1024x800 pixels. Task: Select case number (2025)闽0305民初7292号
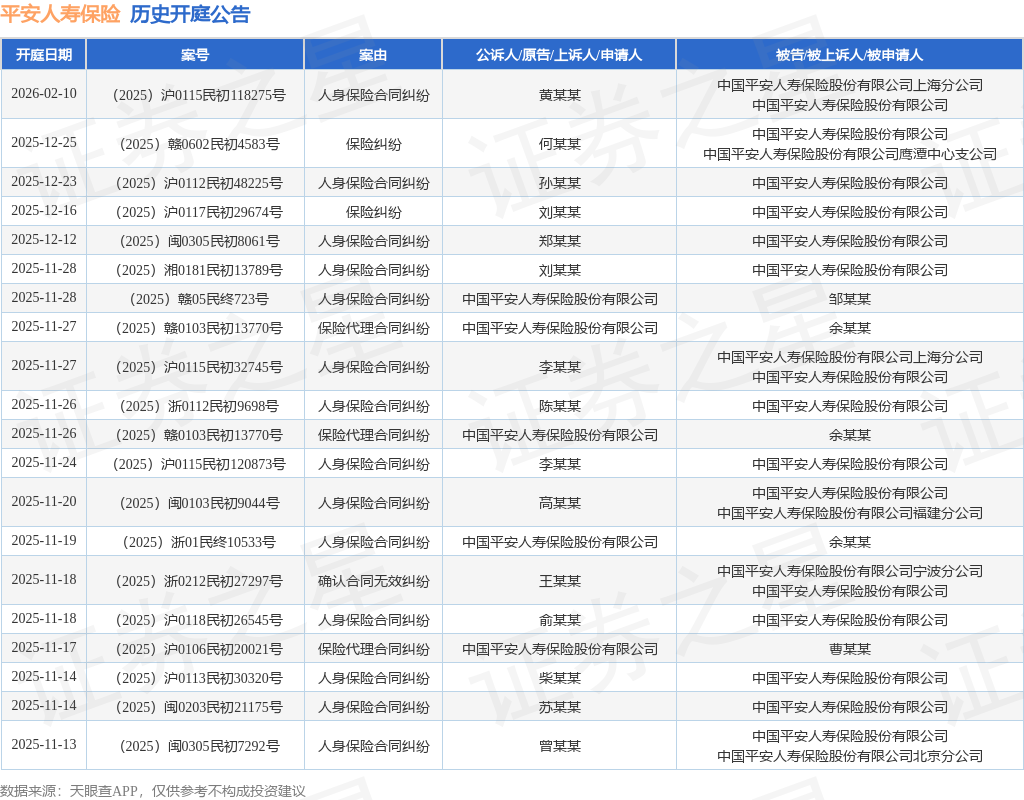tap(199, 746)
